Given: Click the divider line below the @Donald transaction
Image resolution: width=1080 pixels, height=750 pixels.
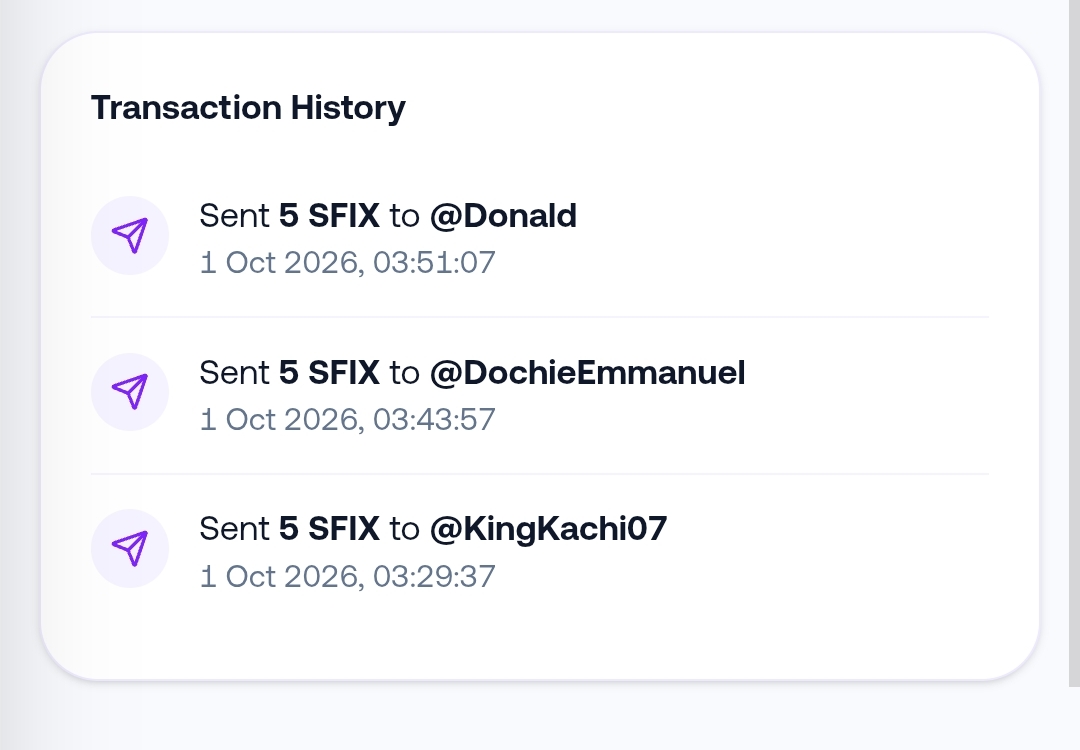Looking at the screenshot, I should point(540,317).
